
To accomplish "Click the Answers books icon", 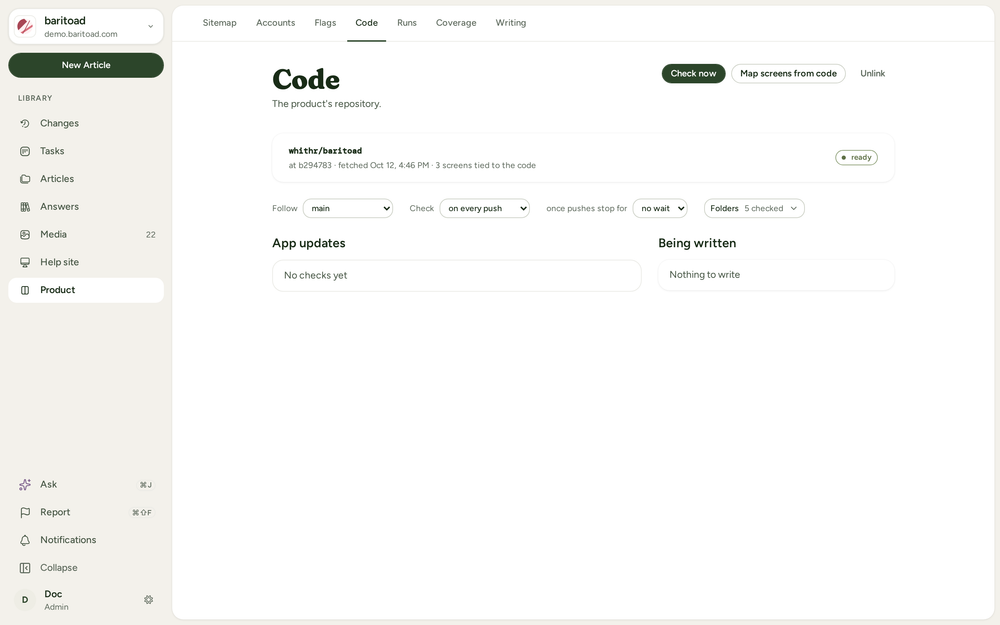I will (x=25, y=207).
